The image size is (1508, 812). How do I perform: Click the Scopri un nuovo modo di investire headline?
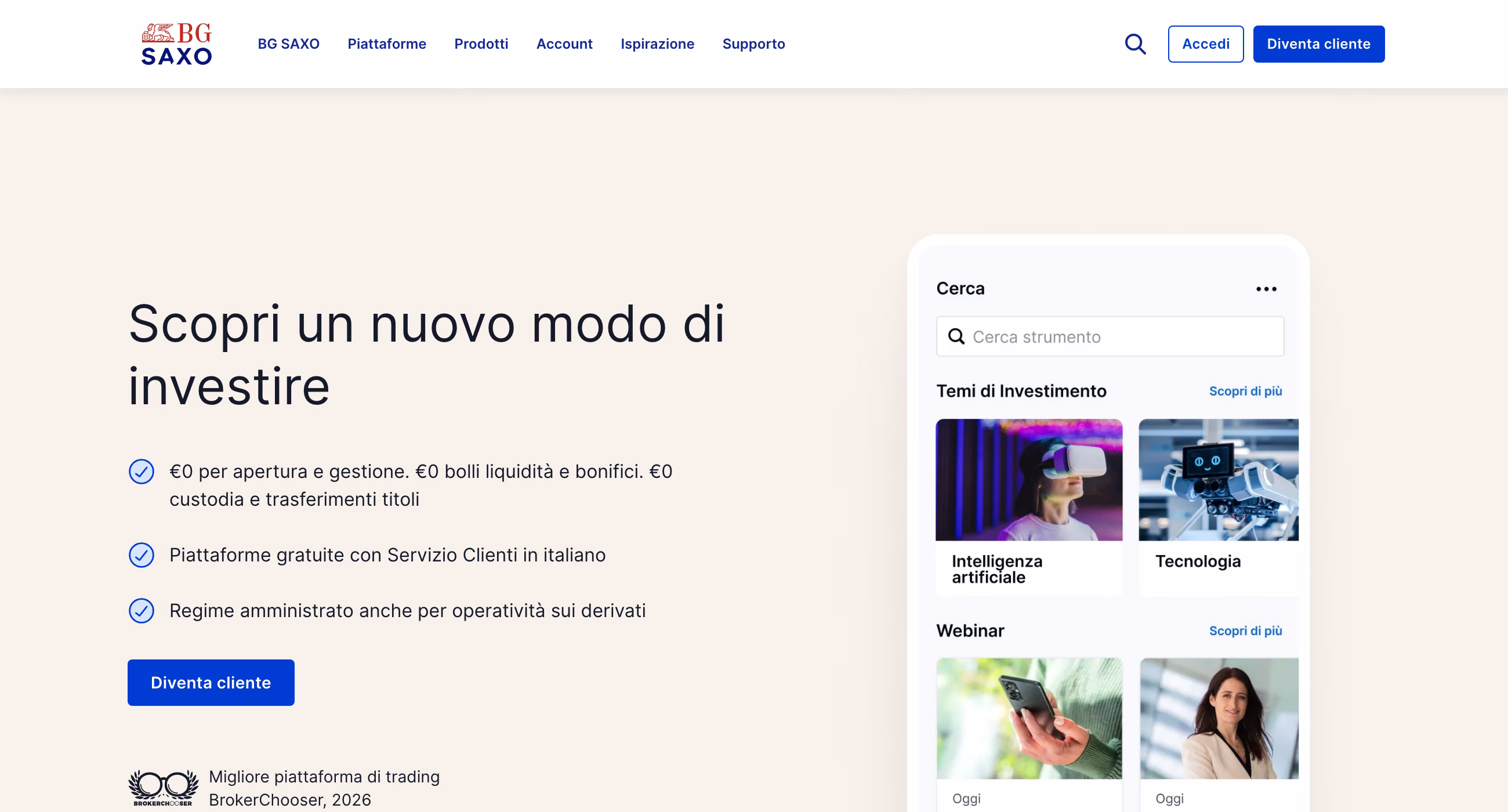click(x=426, y=355)
